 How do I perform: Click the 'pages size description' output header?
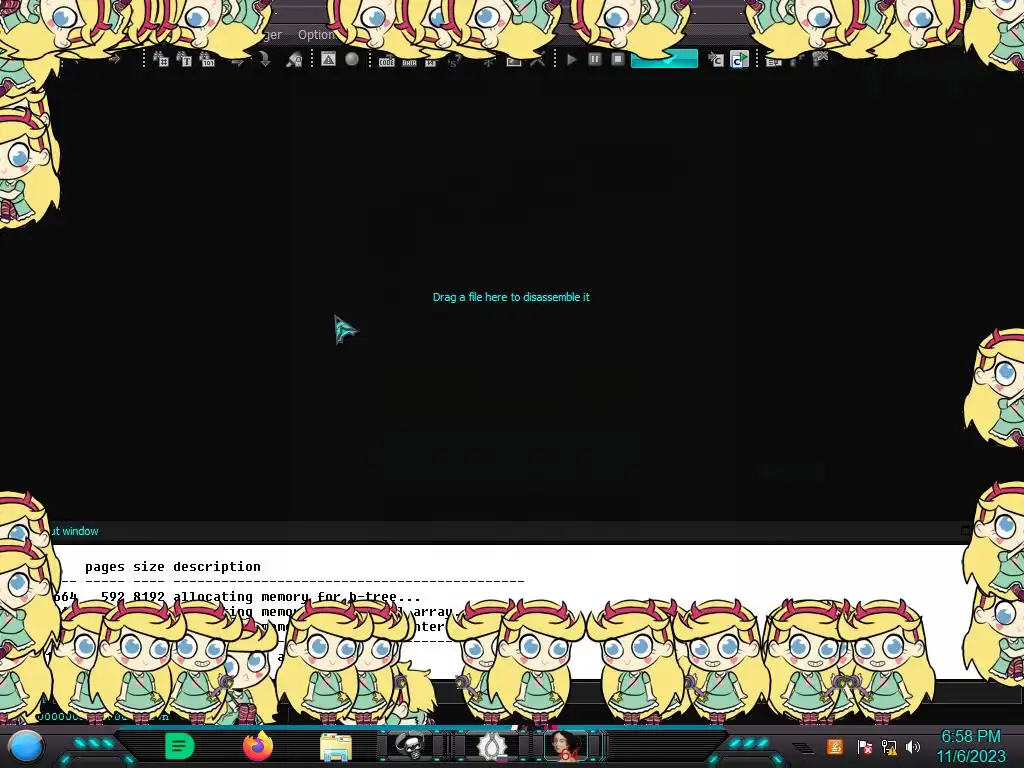point(172,566)
